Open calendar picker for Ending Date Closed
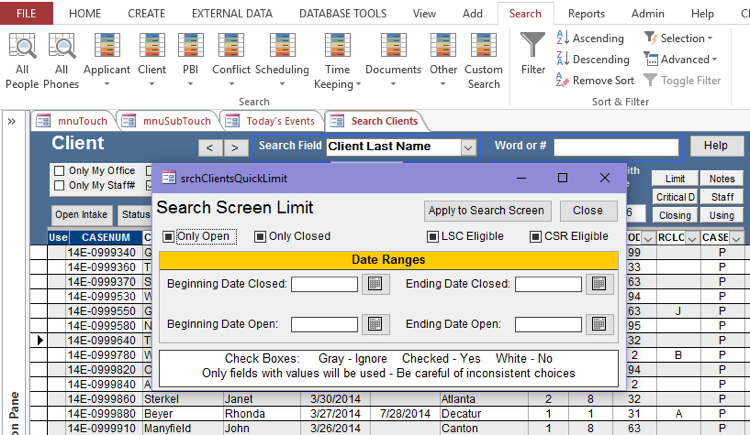750x435 pixels. tap(599, 284)
